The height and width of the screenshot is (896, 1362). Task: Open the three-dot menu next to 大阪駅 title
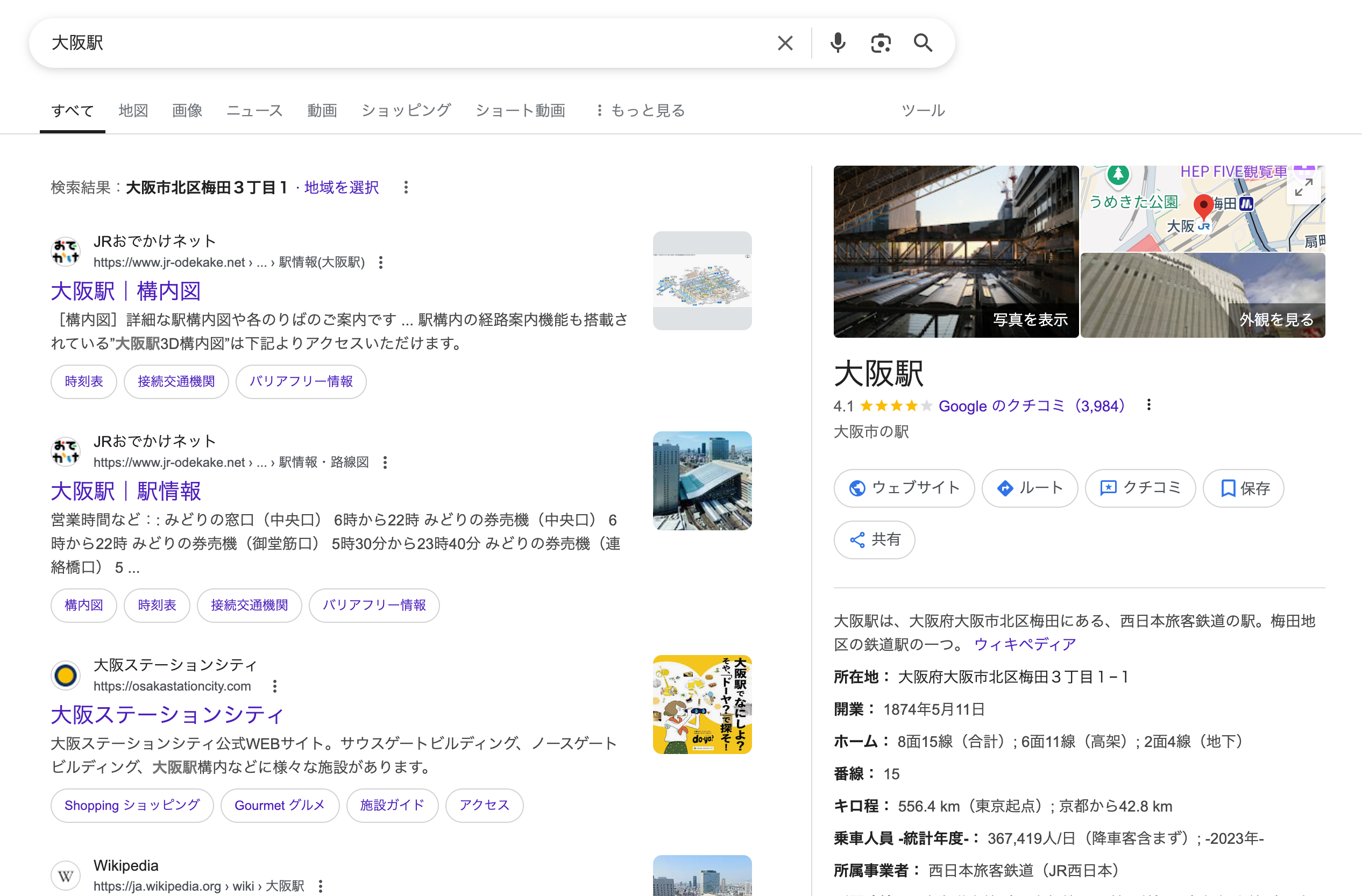coord(1148,404)
